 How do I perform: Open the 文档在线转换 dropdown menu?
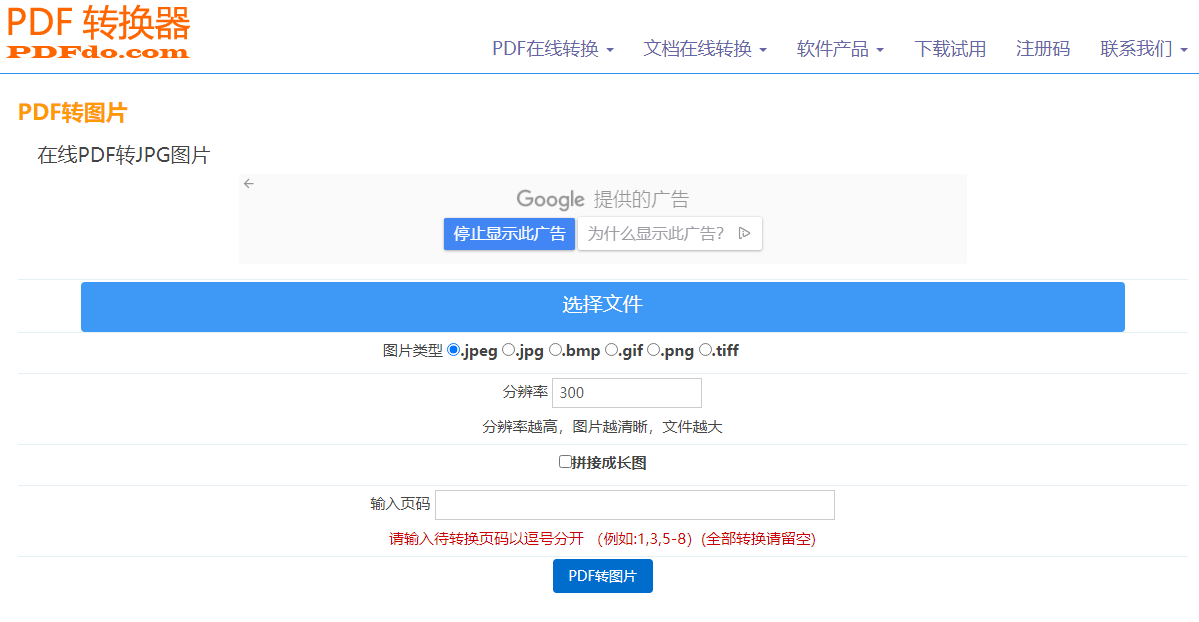point(704,49)
